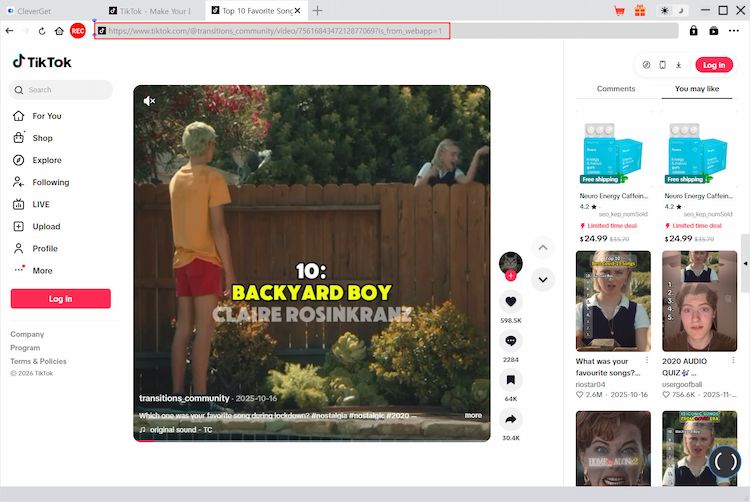This screenshot has width=750, height=502.
Task: Open options for the 2020 AUDIO QUIZ video
Action: (x=733, y=360)
